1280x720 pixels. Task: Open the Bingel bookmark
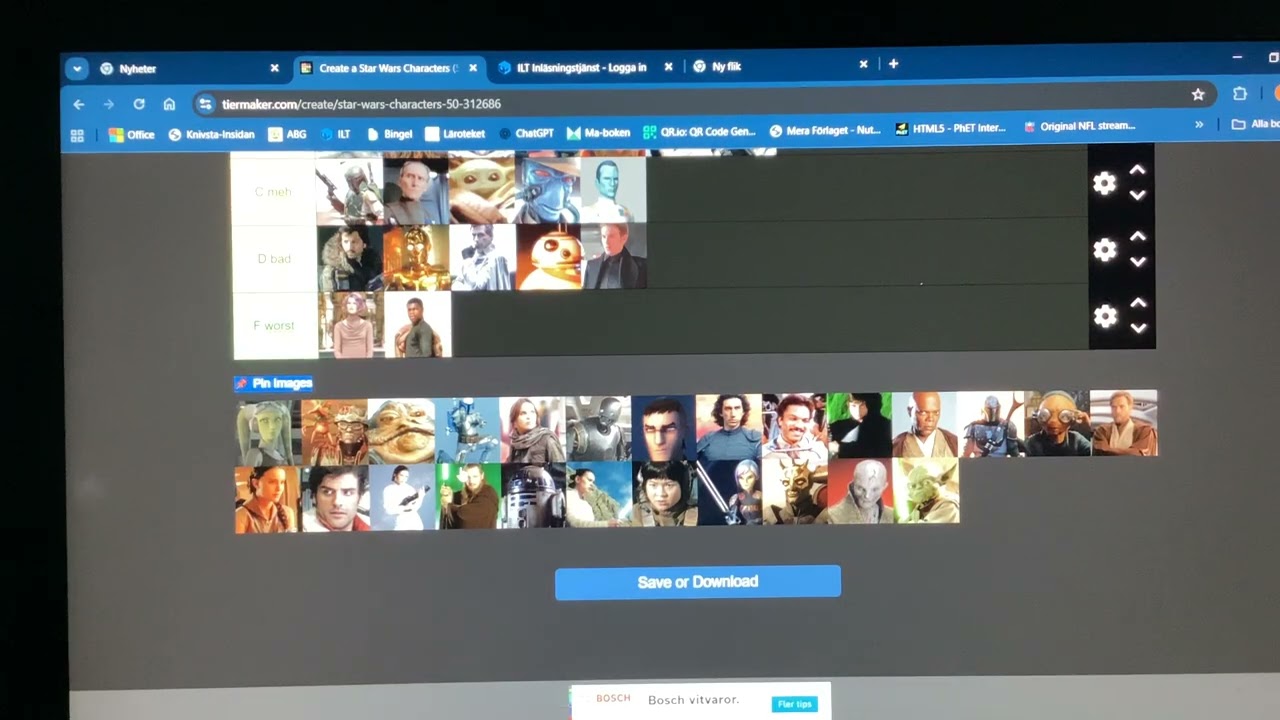coord(389,133)
